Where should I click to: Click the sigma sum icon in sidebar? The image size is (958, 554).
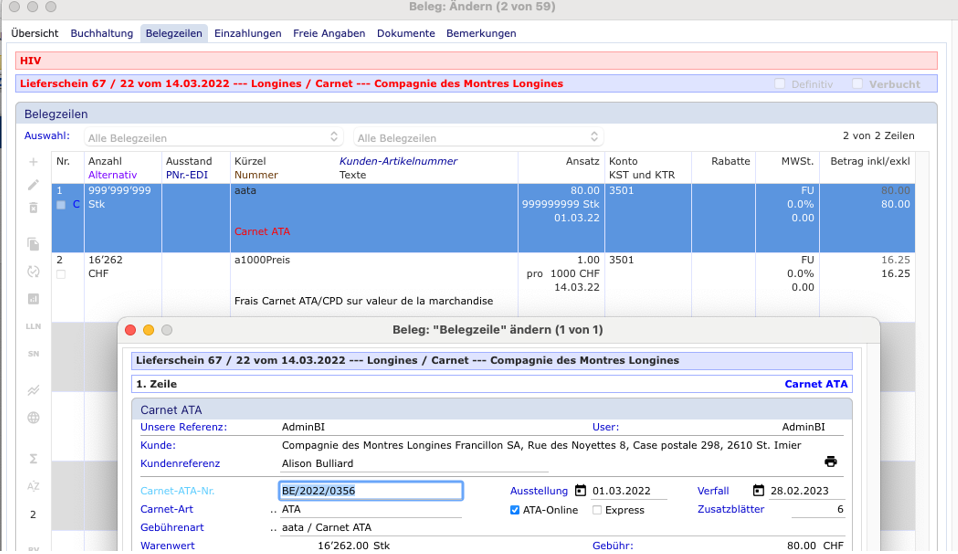pos(33,459)
